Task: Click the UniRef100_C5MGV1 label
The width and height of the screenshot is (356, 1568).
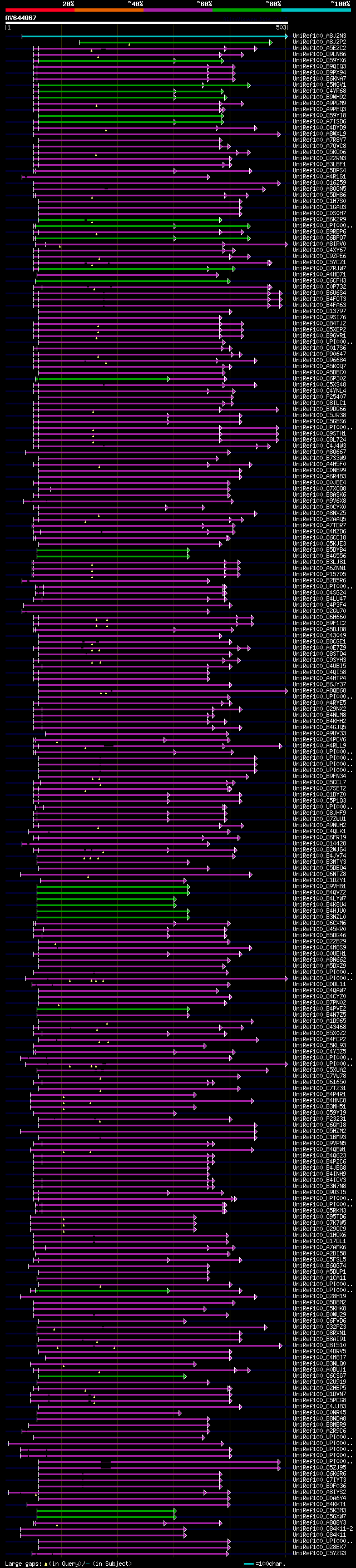Action: click(x=319, y=85)
